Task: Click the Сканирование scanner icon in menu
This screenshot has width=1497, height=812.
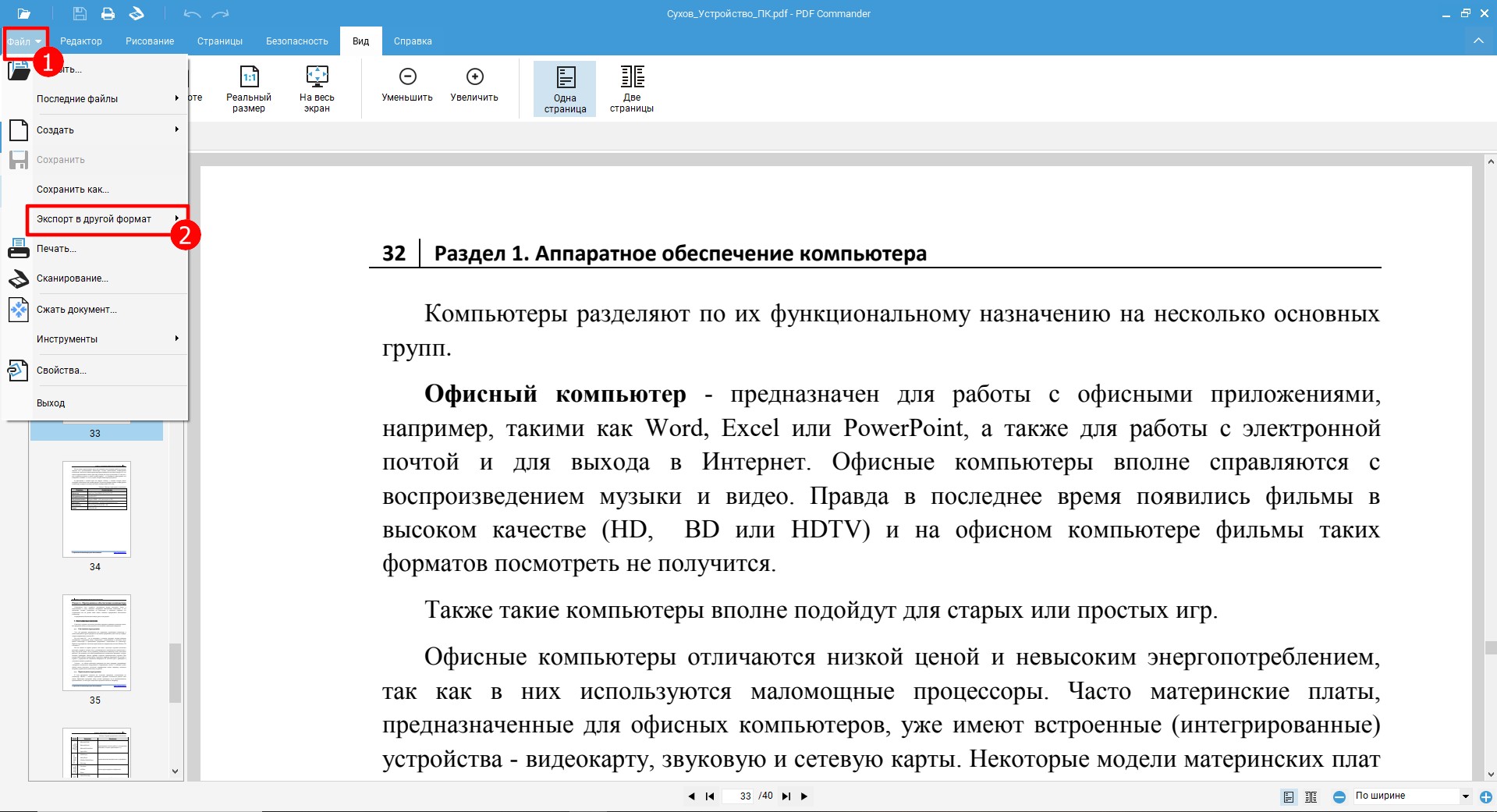Action: tap(19, 278)
